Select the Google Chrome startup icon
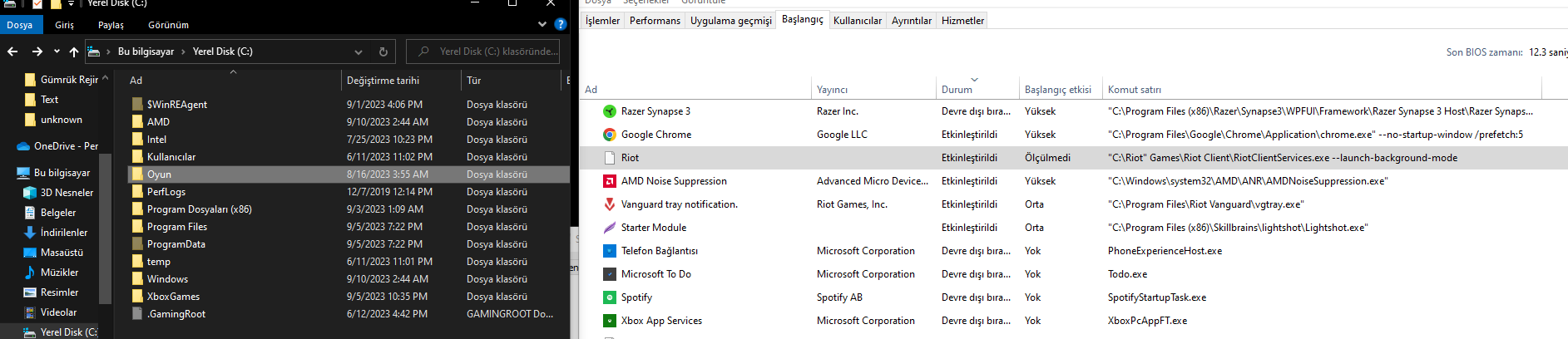The height and width of the screenshot is (339, 1568). point(610,135)
